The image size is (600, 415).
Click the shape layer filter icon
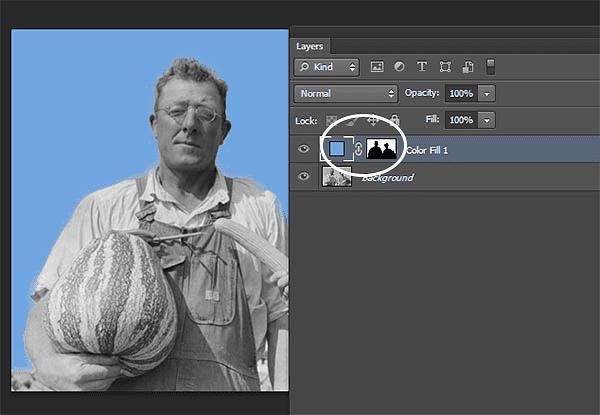[x=444, y=67]
